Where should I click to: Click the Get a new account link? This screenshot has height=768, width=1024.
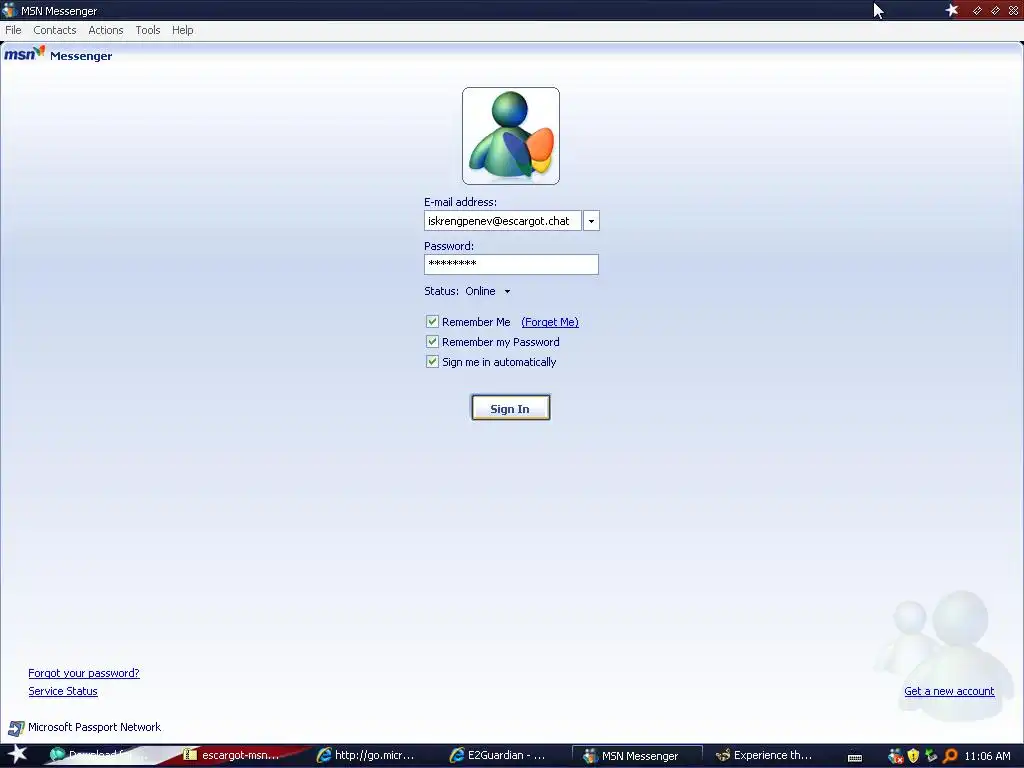coord(949,691)
